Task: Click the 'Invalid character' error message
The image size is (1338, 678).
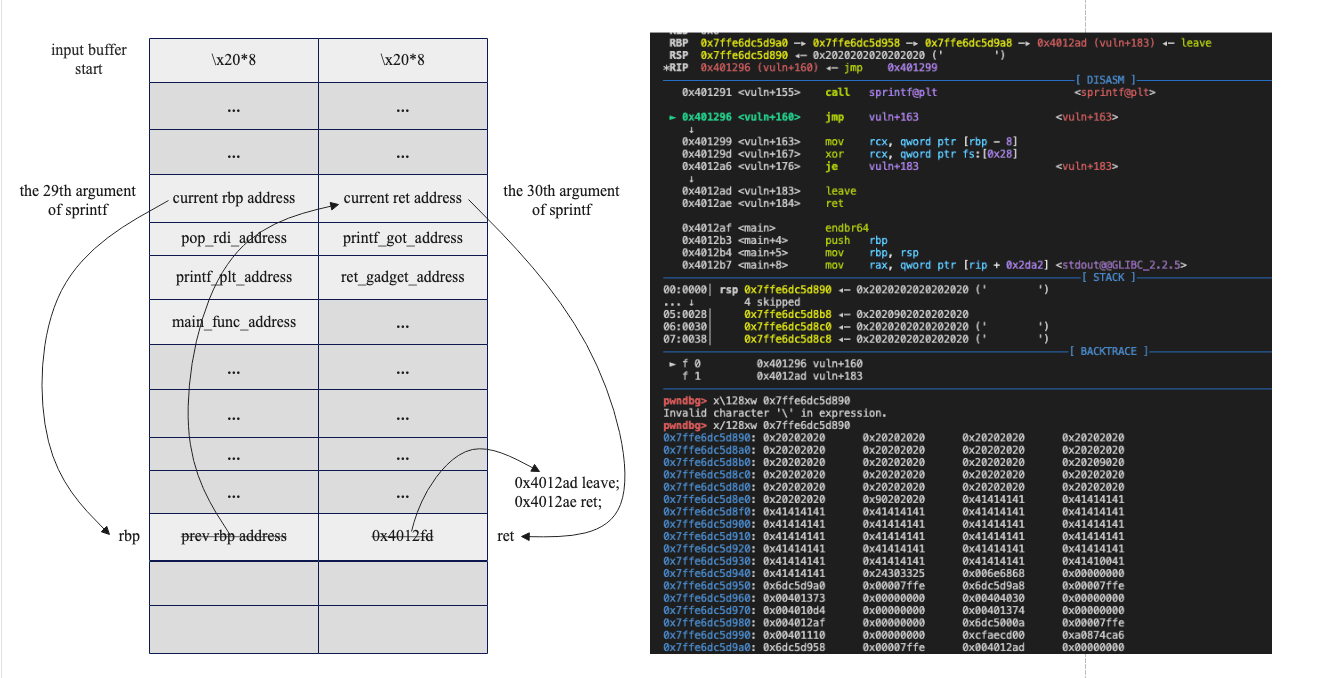Action: point(775,413)
